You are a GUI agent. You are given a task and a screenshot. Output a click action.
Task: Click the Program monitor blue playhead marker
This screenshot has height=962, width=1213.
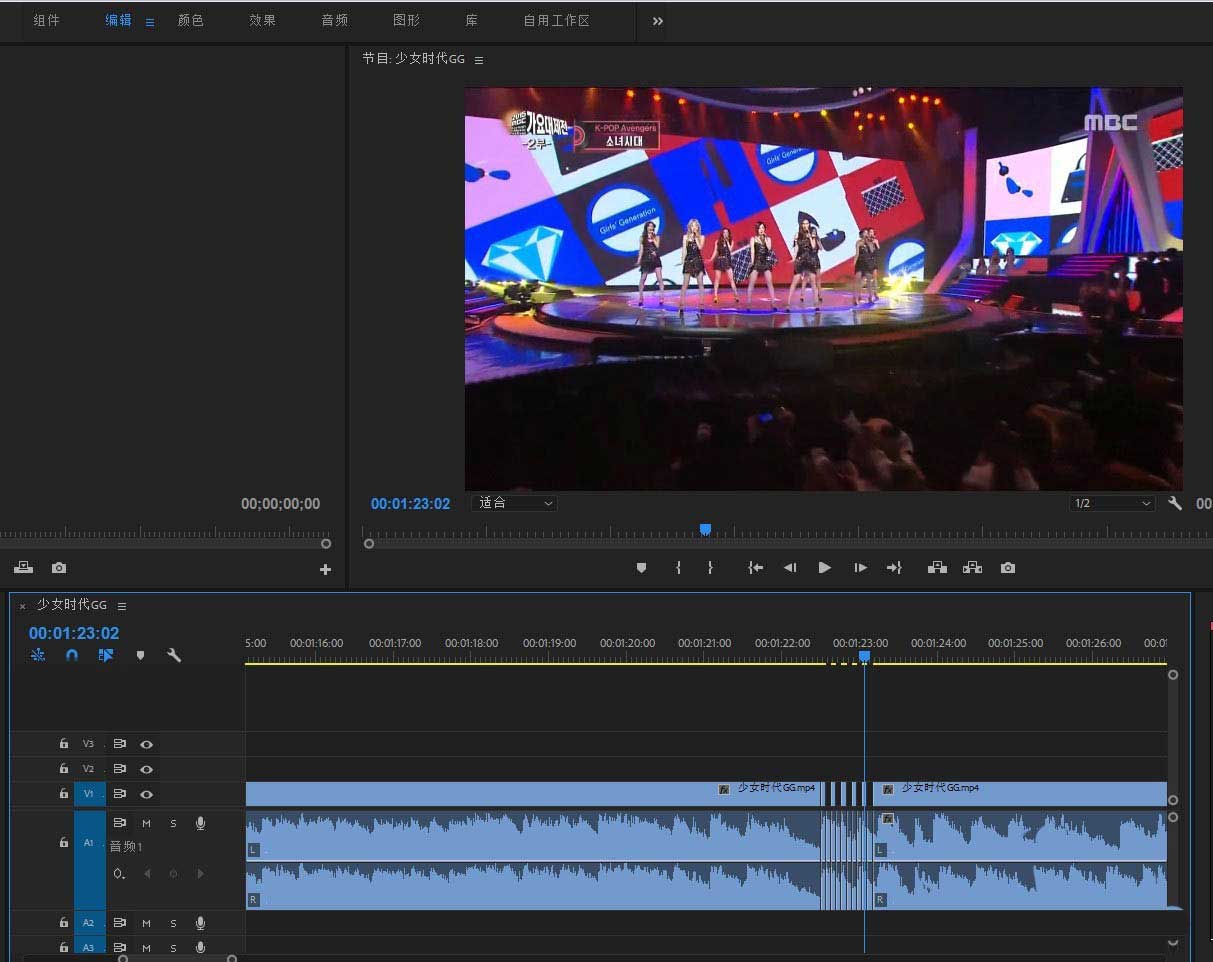point(705,529)
